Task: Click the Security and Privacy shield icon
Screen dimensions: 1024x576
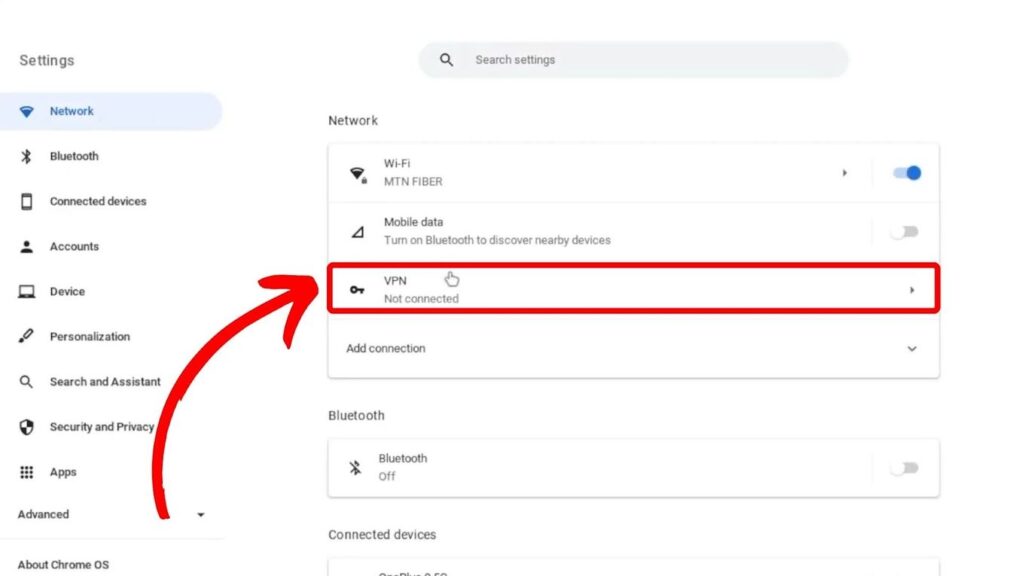Action: (26, 426)
